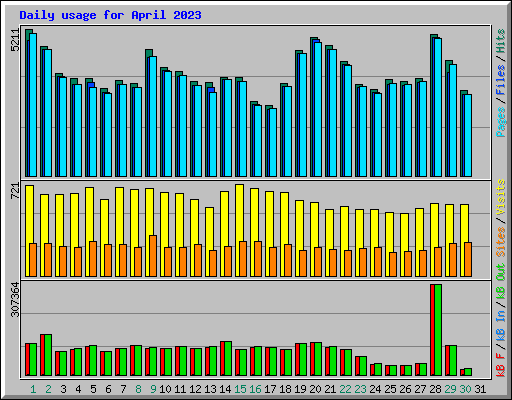Select day 31 on the x-axis
The width and height of the screenshot is (512, 400).
click(x=480, y=389)
